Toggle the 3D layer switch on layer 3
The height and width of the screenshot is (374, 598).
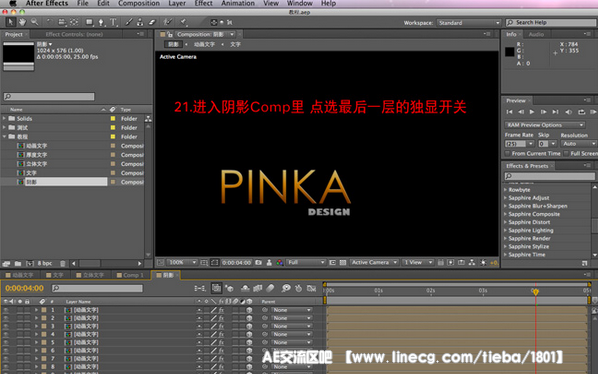(249, 326)
